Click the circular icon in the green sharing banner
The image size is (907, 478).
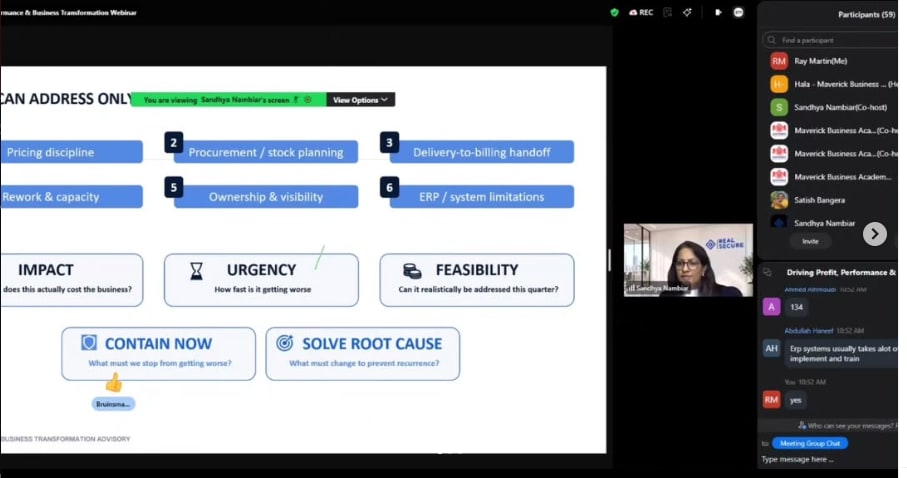click(308, 100)
